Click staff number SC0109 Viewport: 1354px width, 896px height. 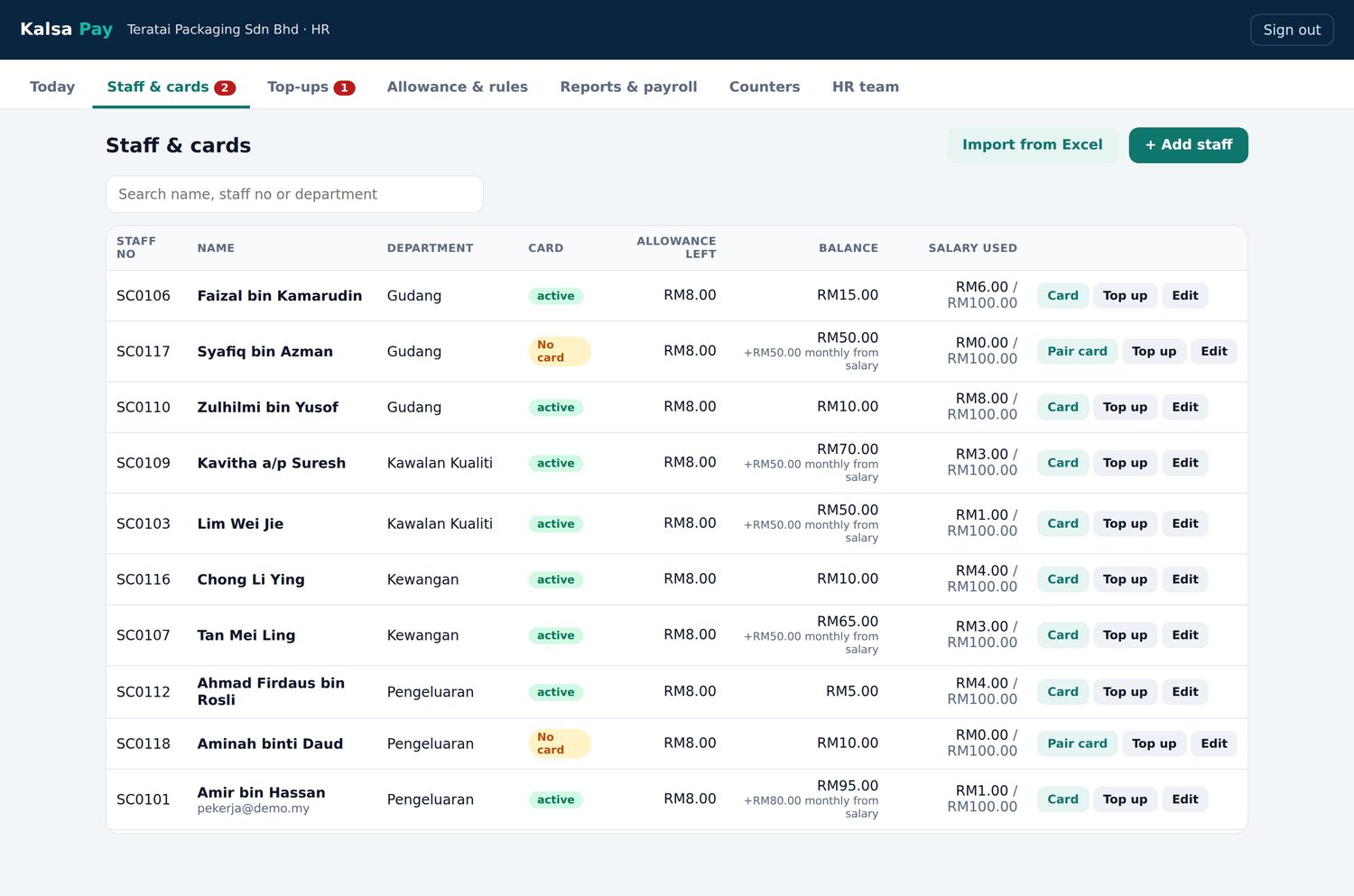pos(144,463)
